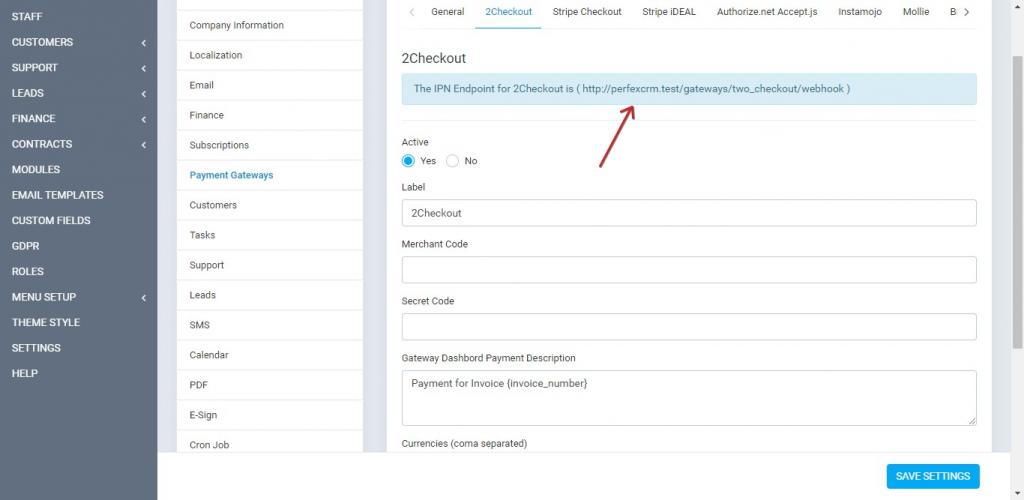
Task: Switch to the Stripe Checkout tab
Action: pyautogui.click(x=587, y=12)
